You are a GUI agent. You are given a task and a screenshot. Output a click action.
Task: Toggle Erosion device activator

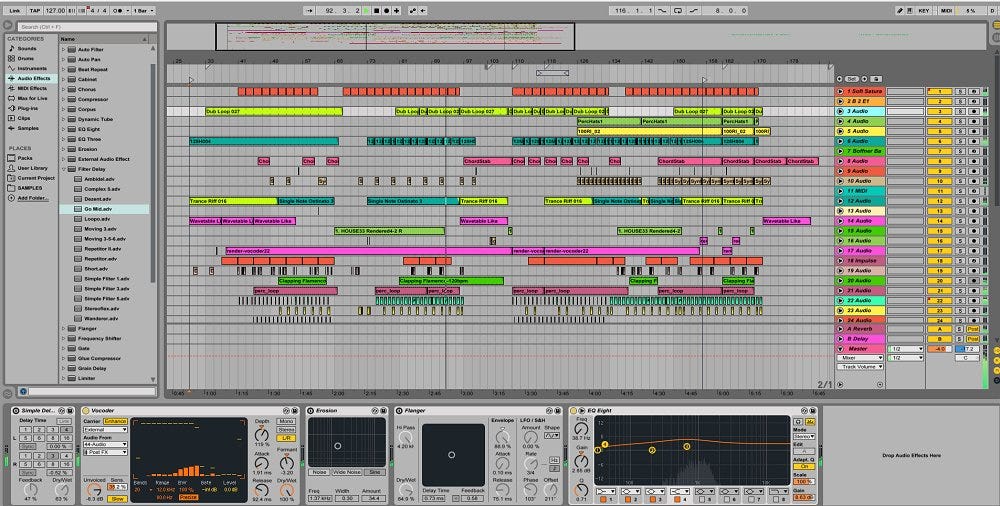310,411
